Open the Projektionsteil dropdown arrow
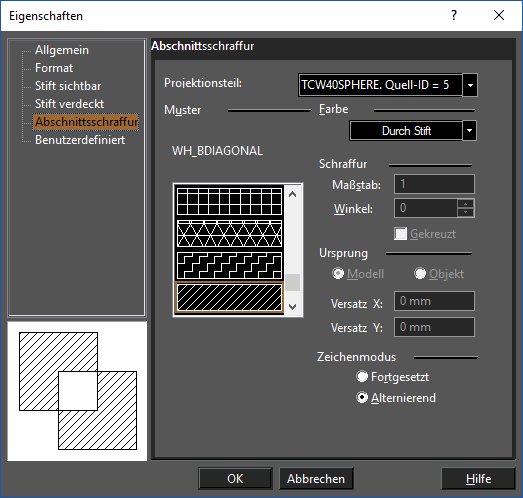 (x=470, y=85)
